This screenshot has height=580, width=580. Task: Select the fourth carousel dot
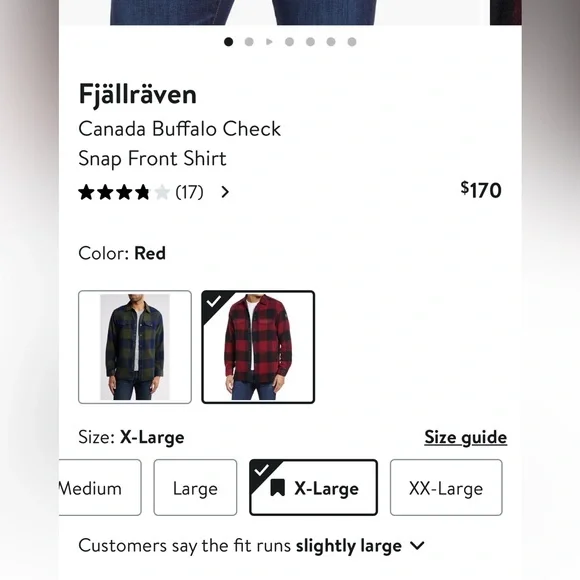[x=290, y=42]
